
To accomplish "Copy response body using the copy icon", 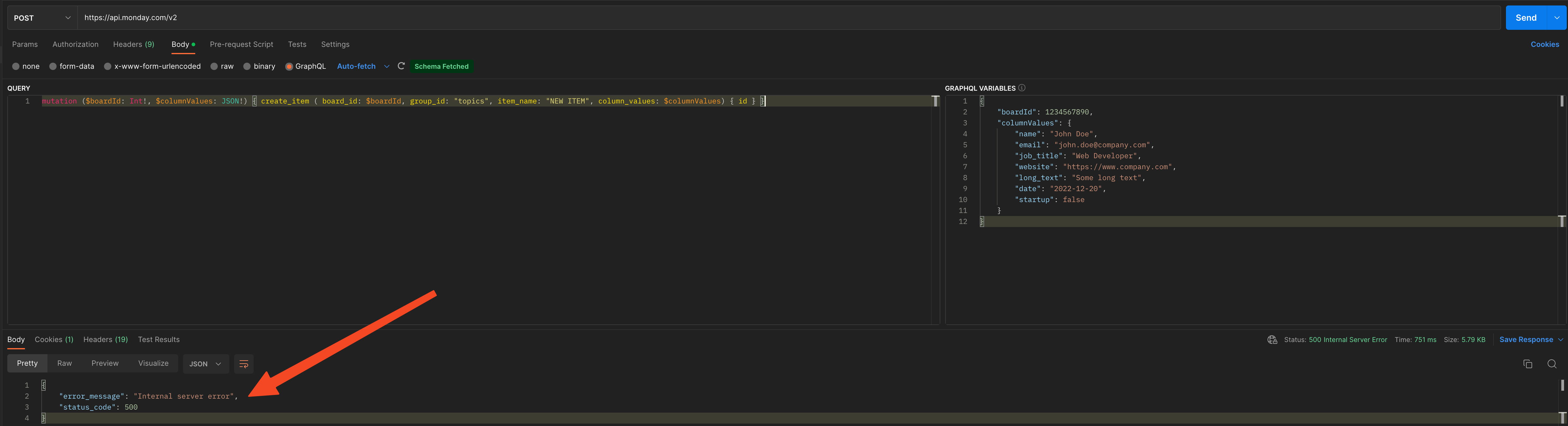I will 1527,364.
